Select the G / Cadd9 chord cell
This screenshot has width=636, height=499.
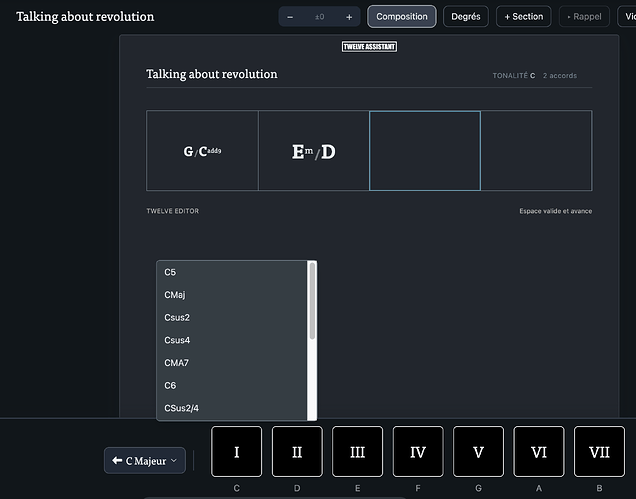[x=202, y=151]
